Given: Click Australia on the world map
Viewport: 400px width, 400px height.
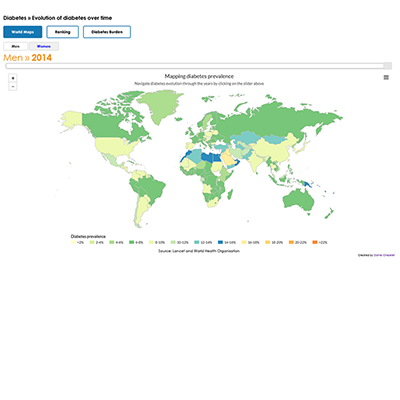Looking at the screenshot, I should [298, 200].
